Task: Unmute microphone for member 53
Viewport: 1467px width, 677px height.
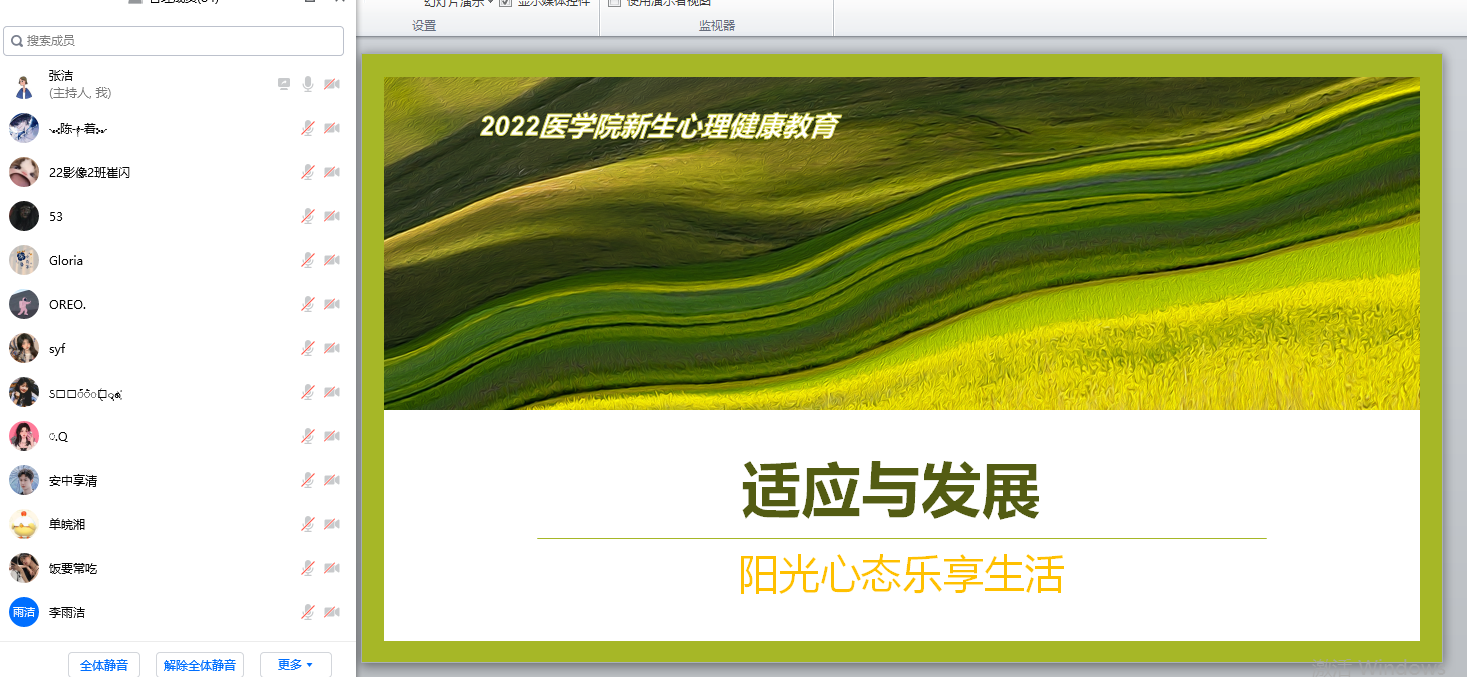Action: point(308,216)
